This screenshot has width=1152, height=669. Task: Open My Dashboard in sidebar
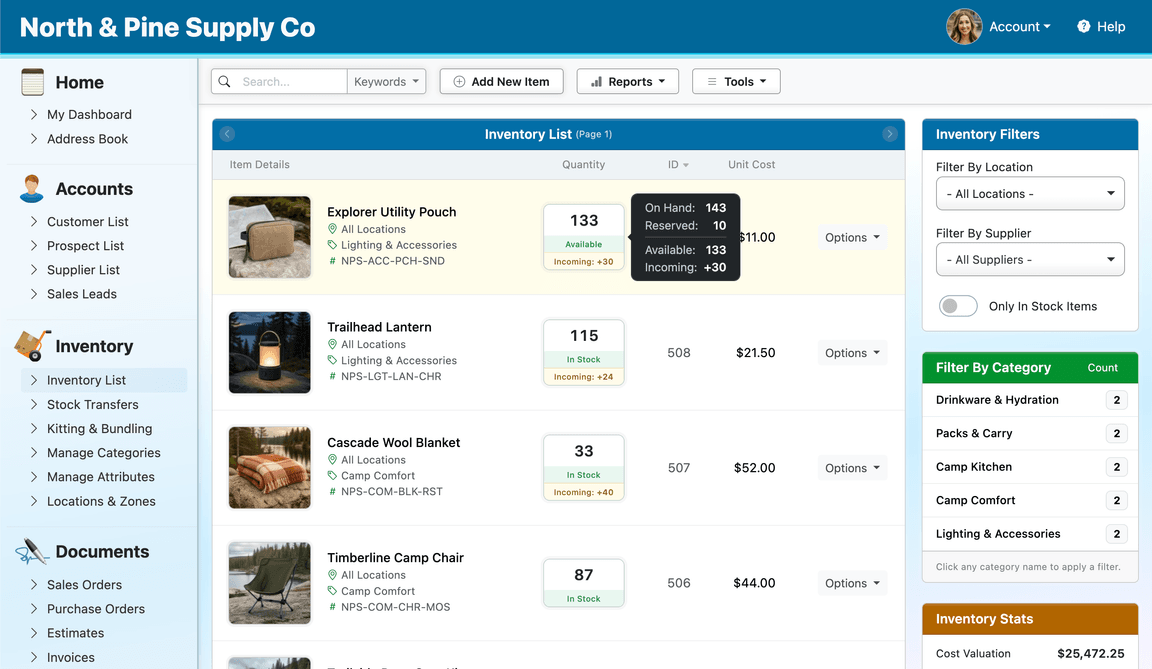point(89,115)
